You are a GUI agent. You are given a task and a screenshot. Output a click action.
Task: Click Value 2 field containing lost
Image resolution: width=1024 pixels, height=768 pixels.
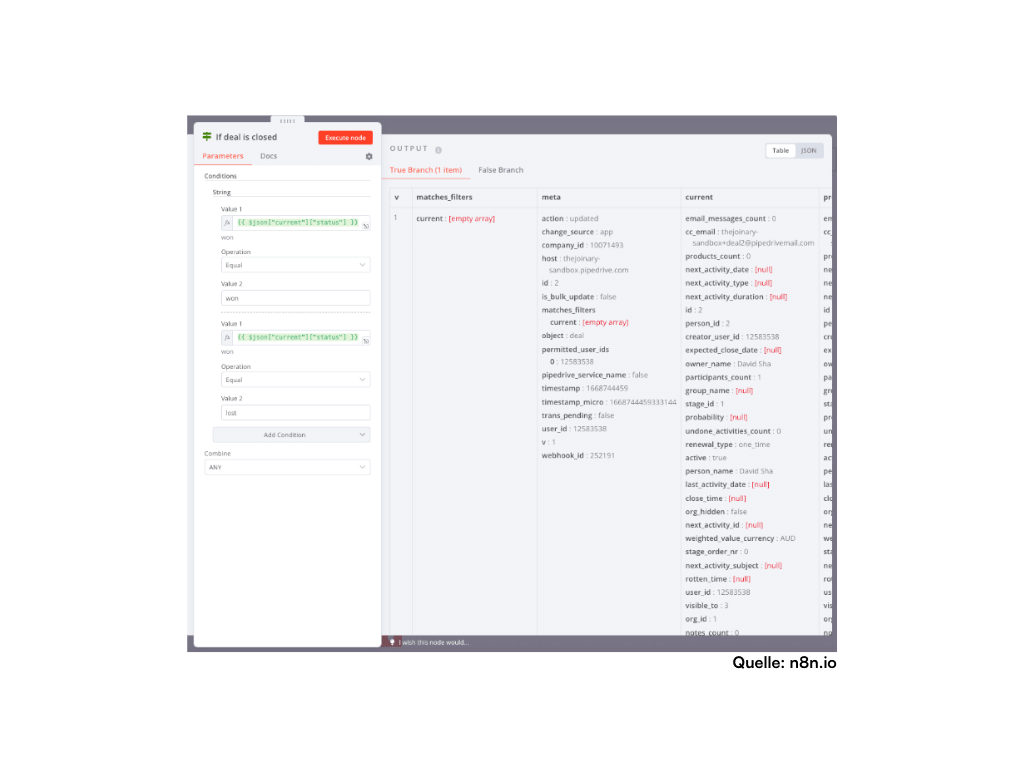295,412
